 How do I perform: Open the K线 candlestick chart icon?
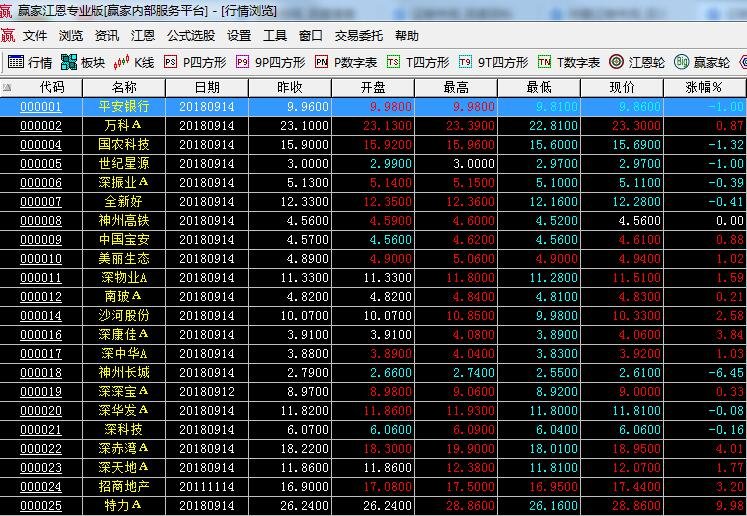(121, 62)
